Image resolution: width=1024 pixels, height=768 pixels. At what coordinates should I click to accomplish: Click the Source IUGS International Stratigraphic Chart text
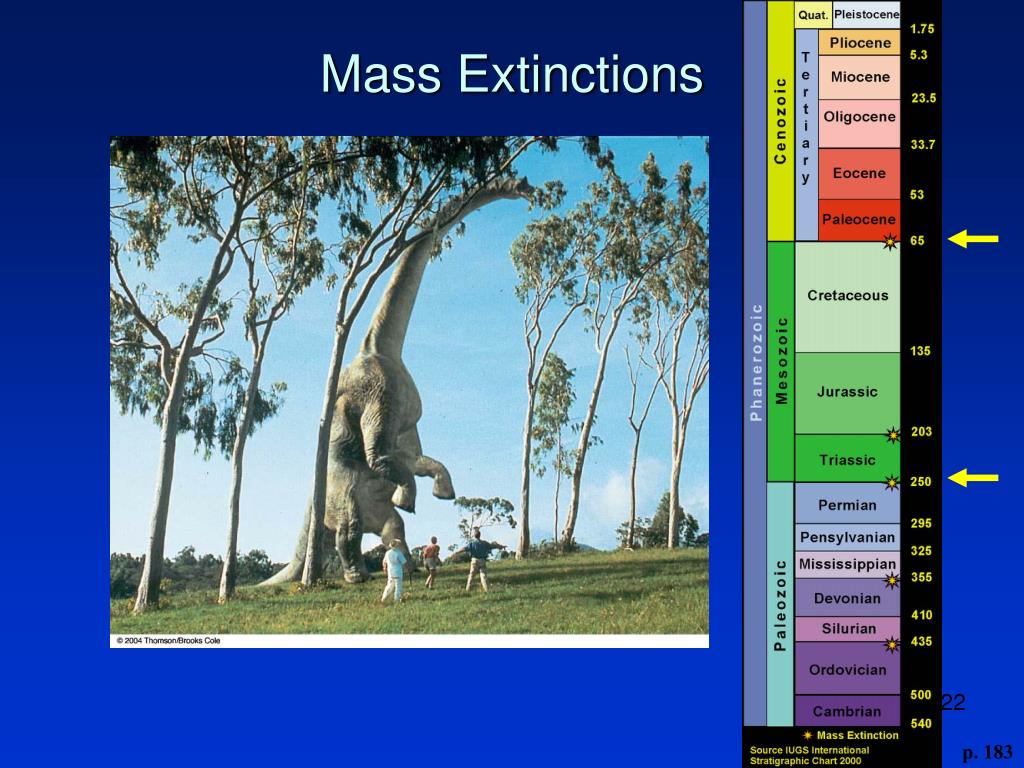810,756
